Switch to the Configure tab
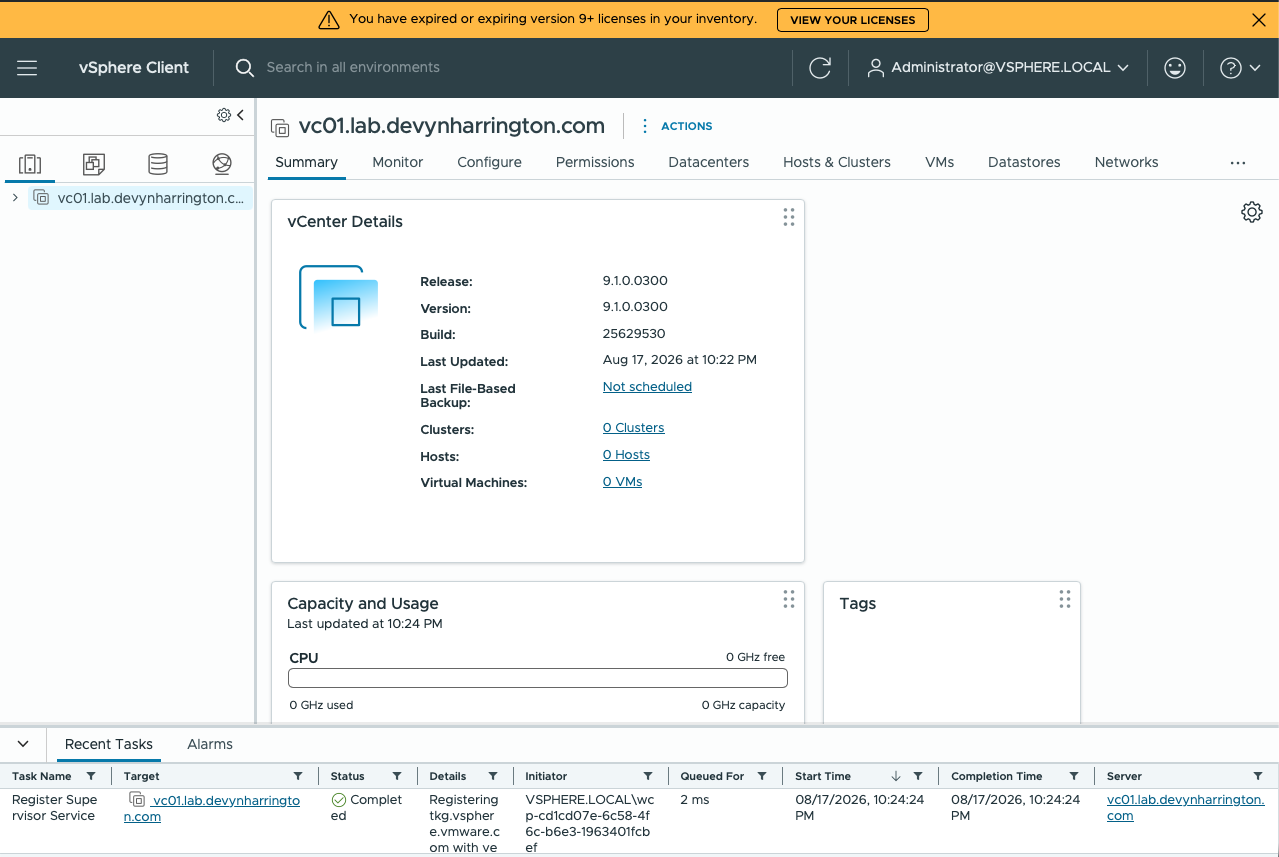Image resolution: width=1279 pixels, height=857 pixels. (489, 162)
